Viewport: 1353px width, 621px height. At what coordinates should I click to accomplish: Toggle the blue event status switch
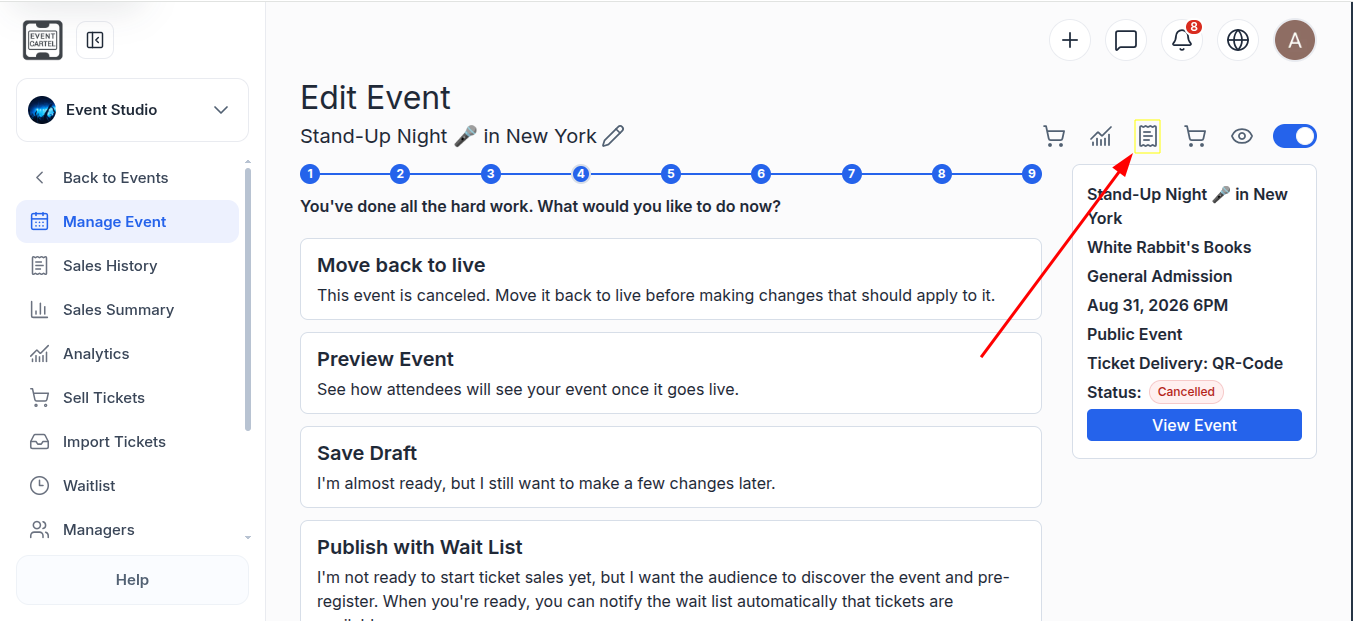click(1294, 136)
